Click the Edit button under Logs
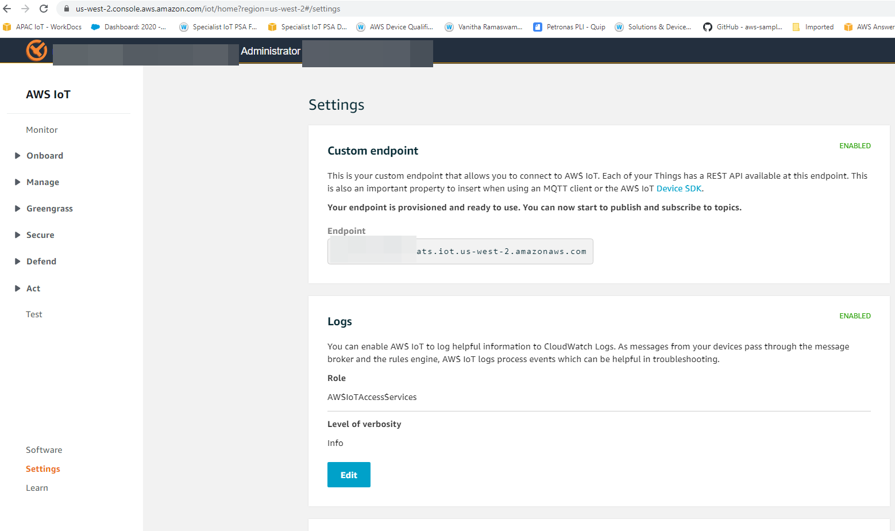 (x=349, y=474)
